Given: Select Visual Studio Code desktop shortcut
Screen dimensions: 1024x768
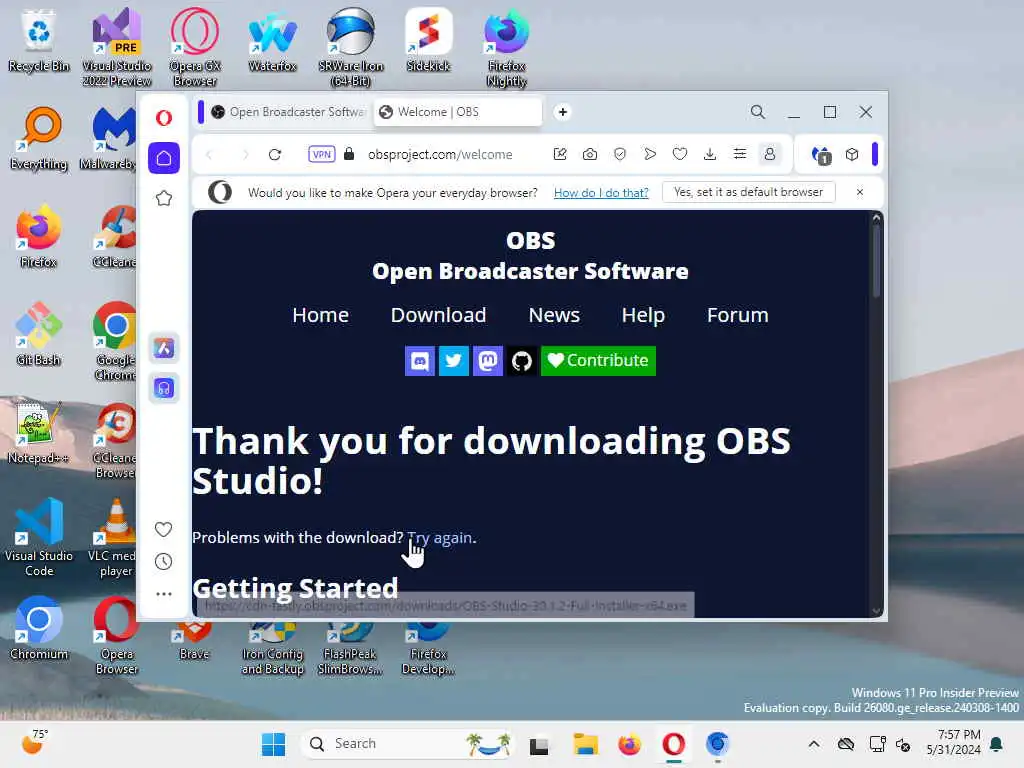Looking at the screenshot, I should point(39,537).
